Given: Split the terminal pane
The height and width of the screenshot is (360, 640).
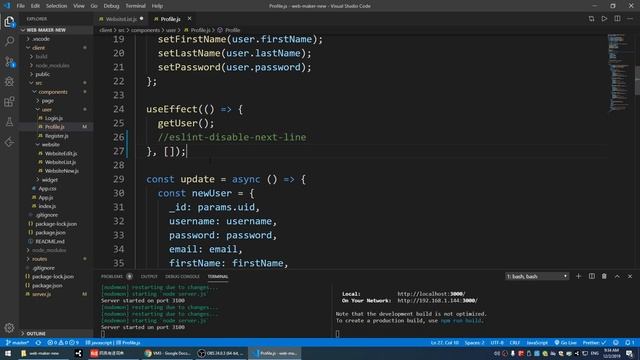Looking at the screenshot, I should coord(591,276).
